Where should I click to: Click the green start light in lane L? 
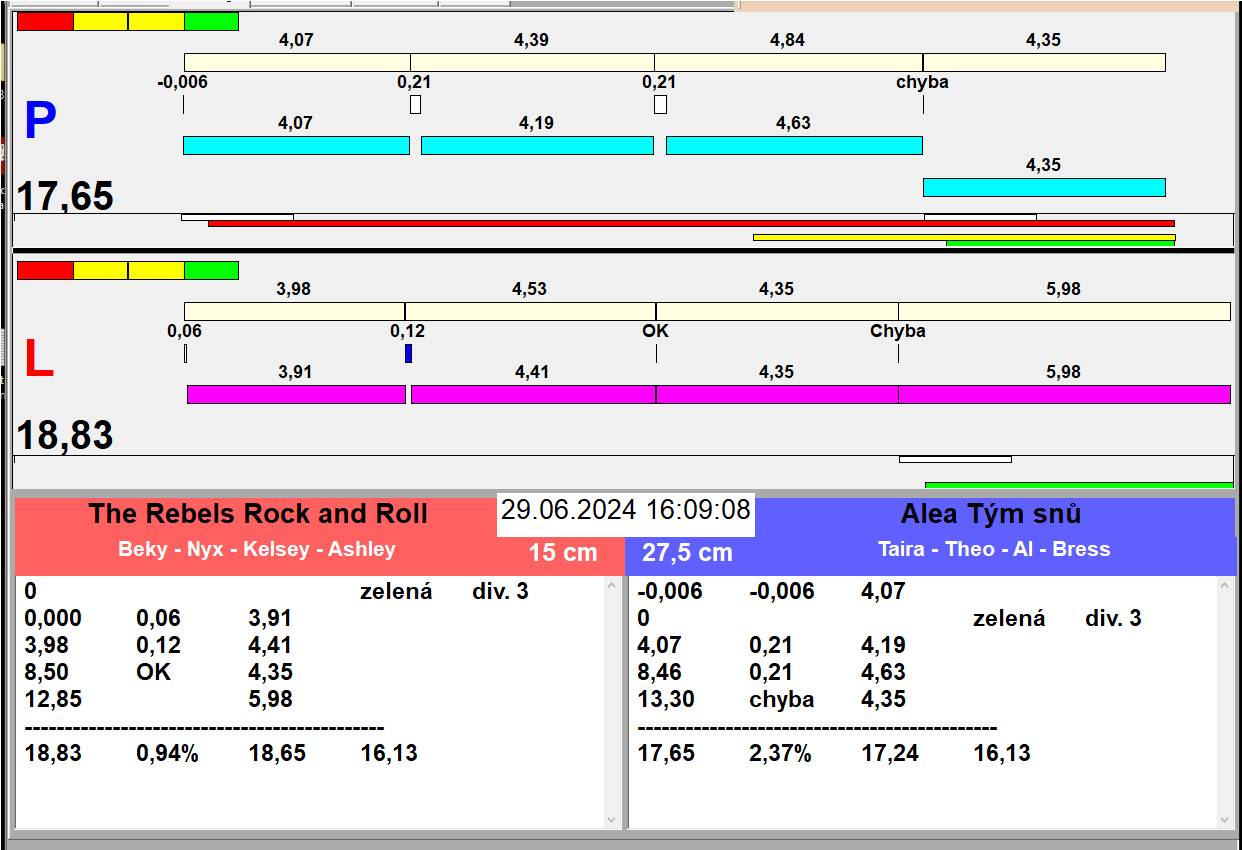[x=211, y=270]
